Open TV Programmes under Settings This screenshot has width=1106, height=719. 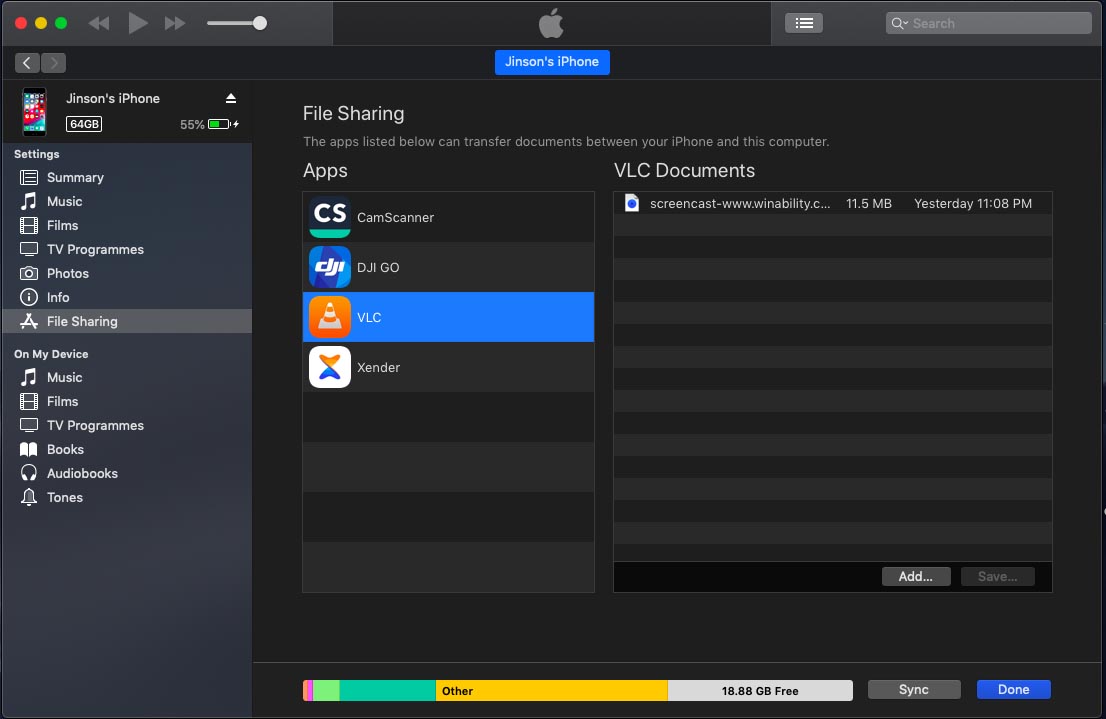[127, 249]
